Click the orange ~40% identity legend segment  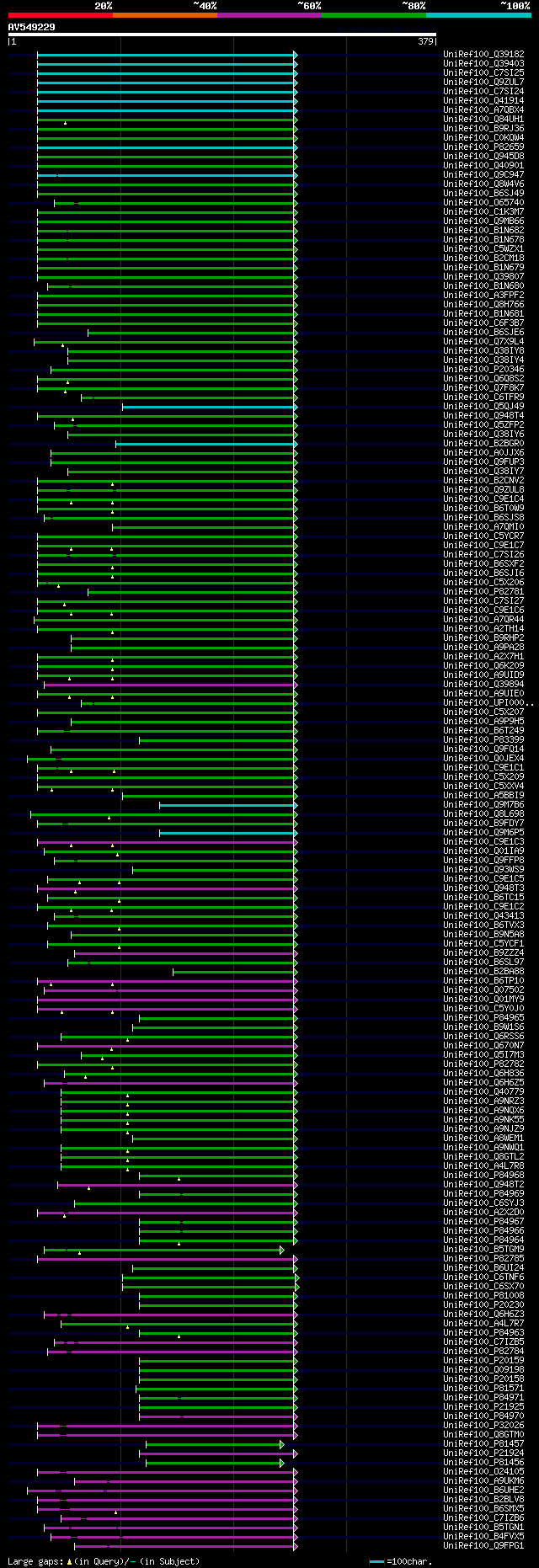pyautogui.click(x=165, y=15)
